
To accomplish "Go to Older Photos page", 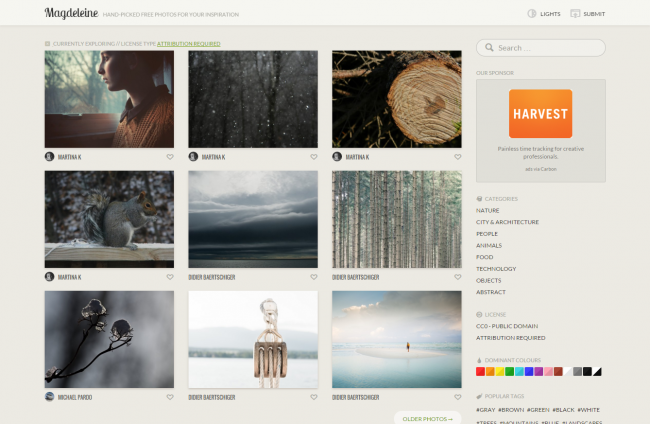I will point(427,419).
